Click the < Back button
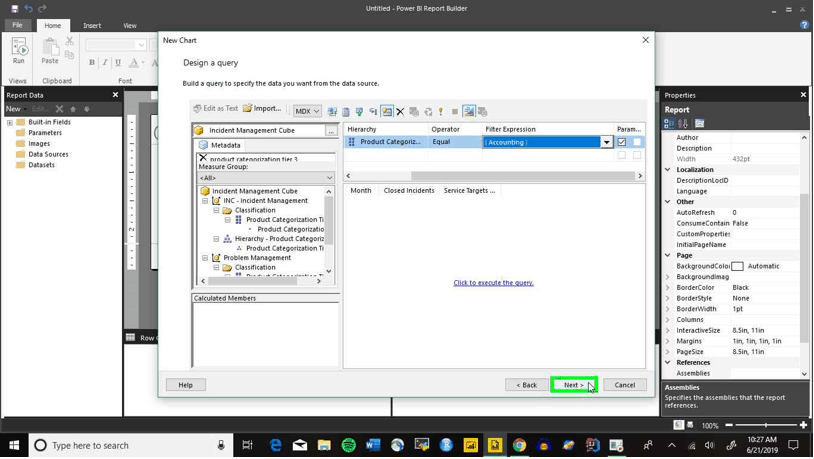Image resolution: width=814 pixels, height=459 pixels. 526,385
